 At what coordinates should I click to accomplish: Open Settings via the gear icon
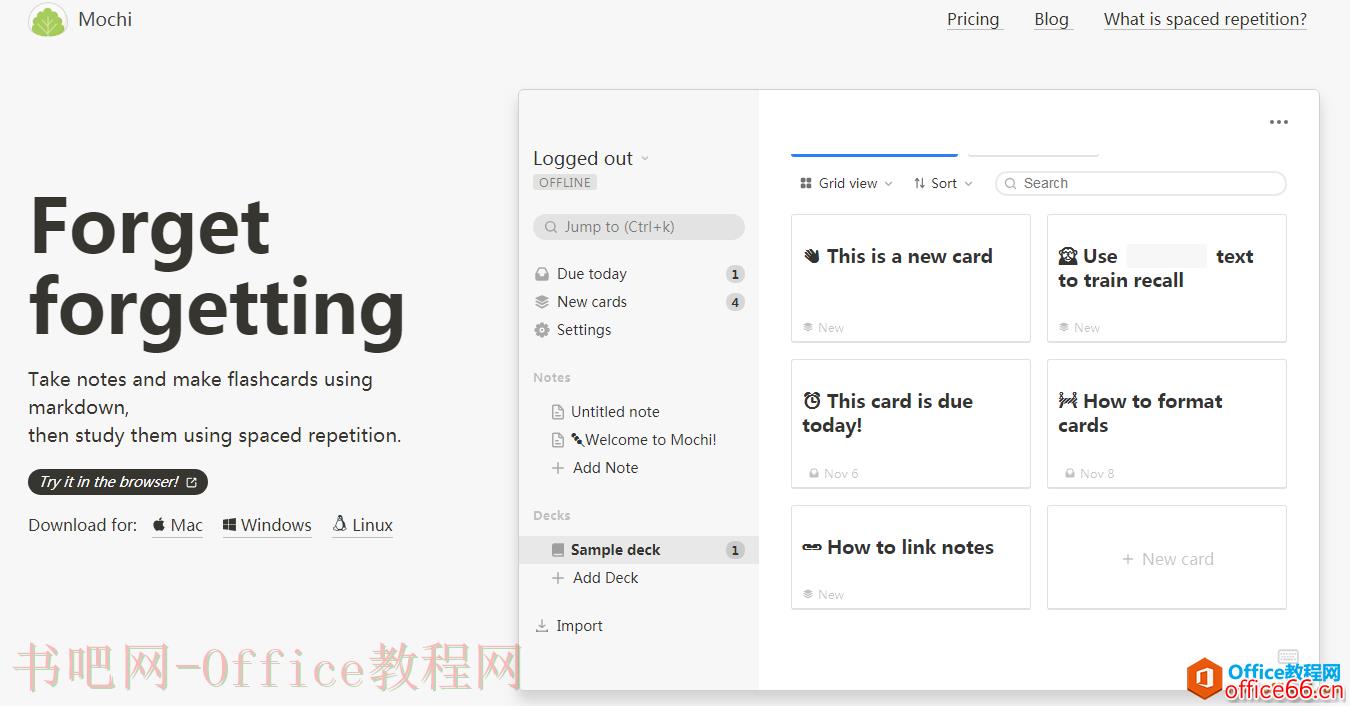[542, 330]
